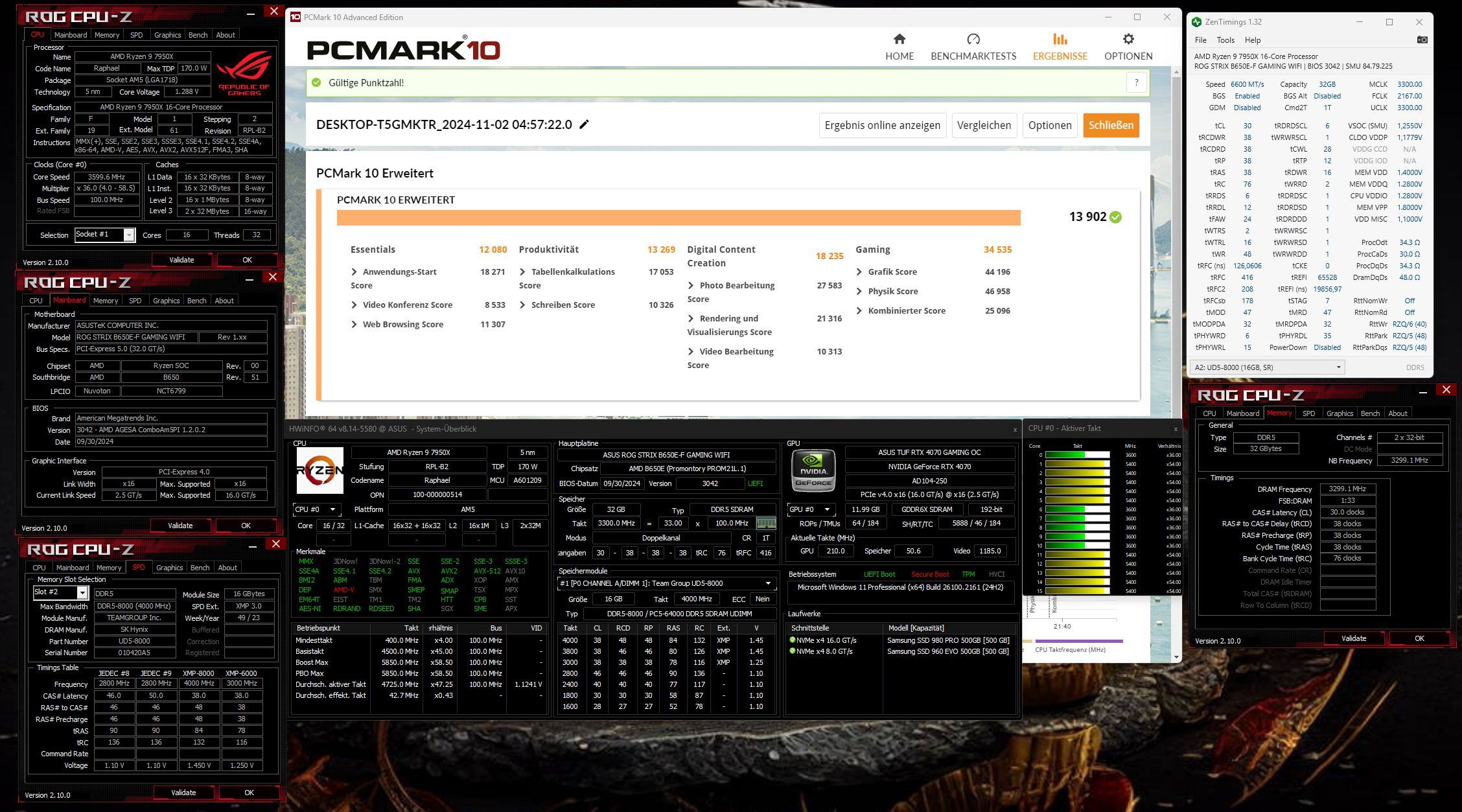The image size is (1462, 812).
Task: Click the pencil icon to rename result
Action: (x=584, y=124)
